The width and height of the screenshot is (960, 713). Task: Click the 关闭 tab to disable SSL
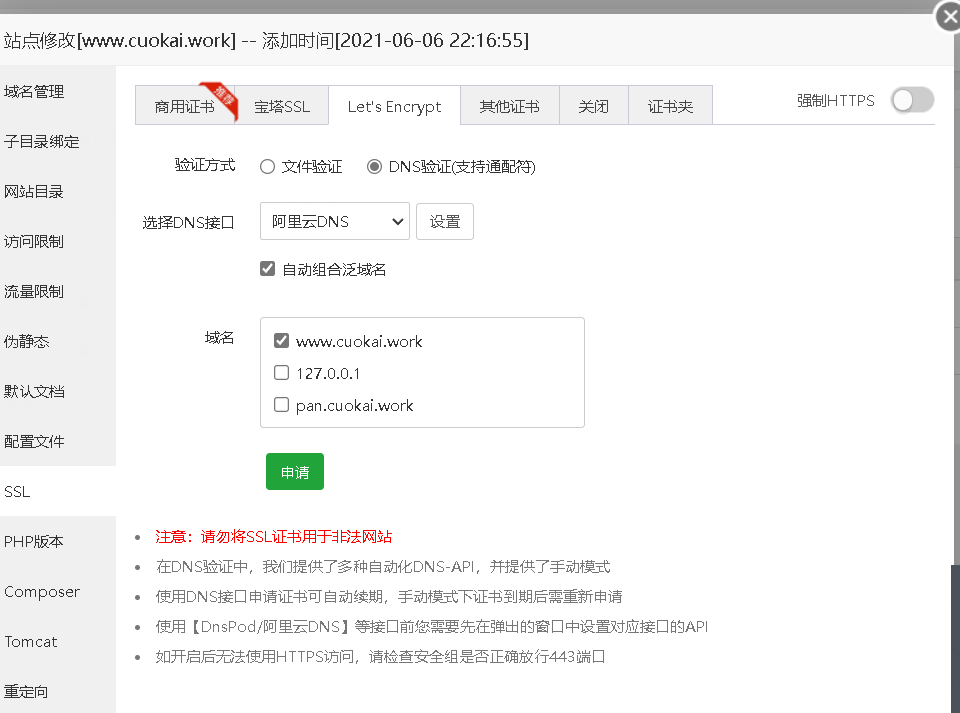[x=594, y=104]
